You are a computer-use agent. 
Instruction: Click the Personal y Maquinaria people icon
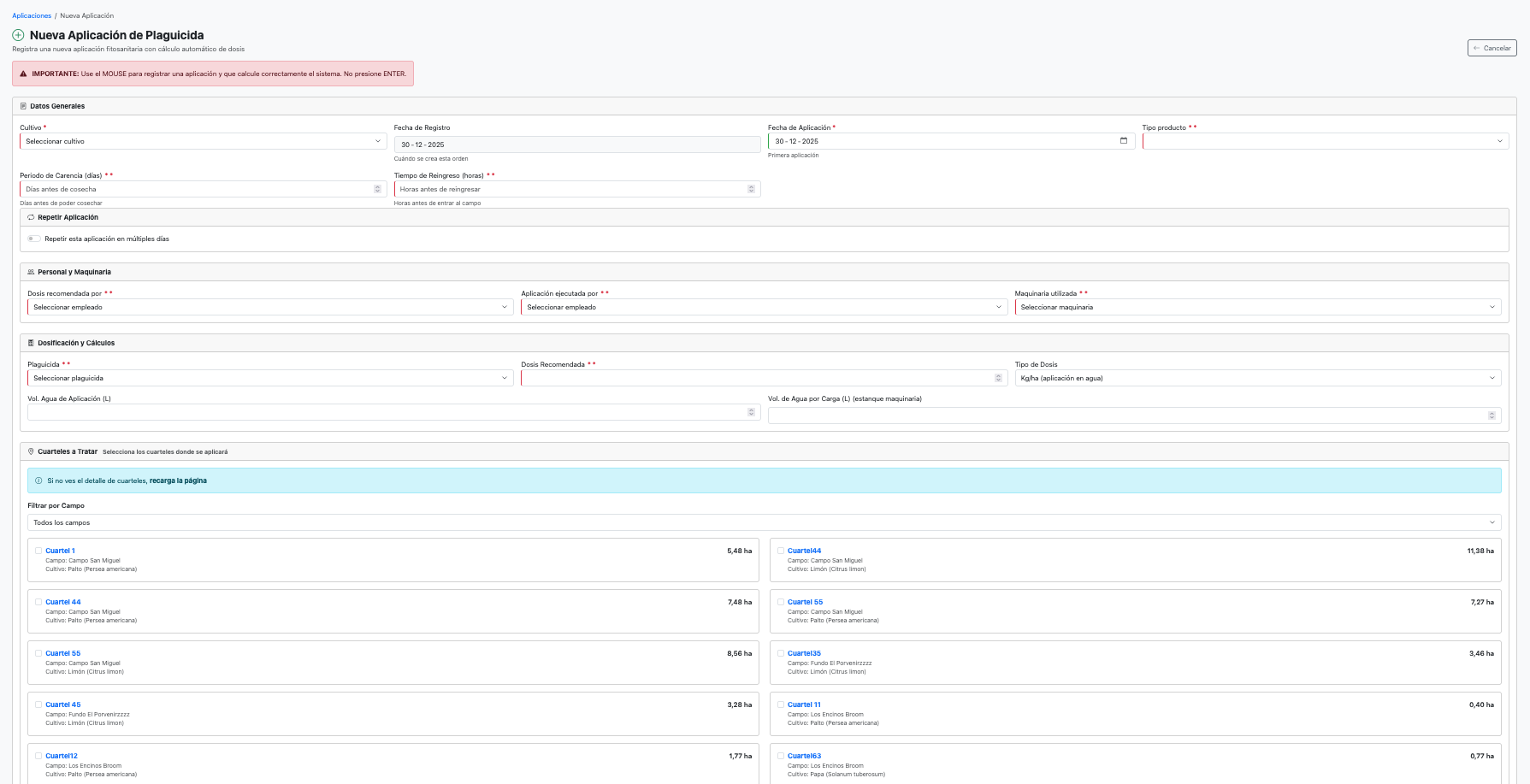(x=31, y=272)
